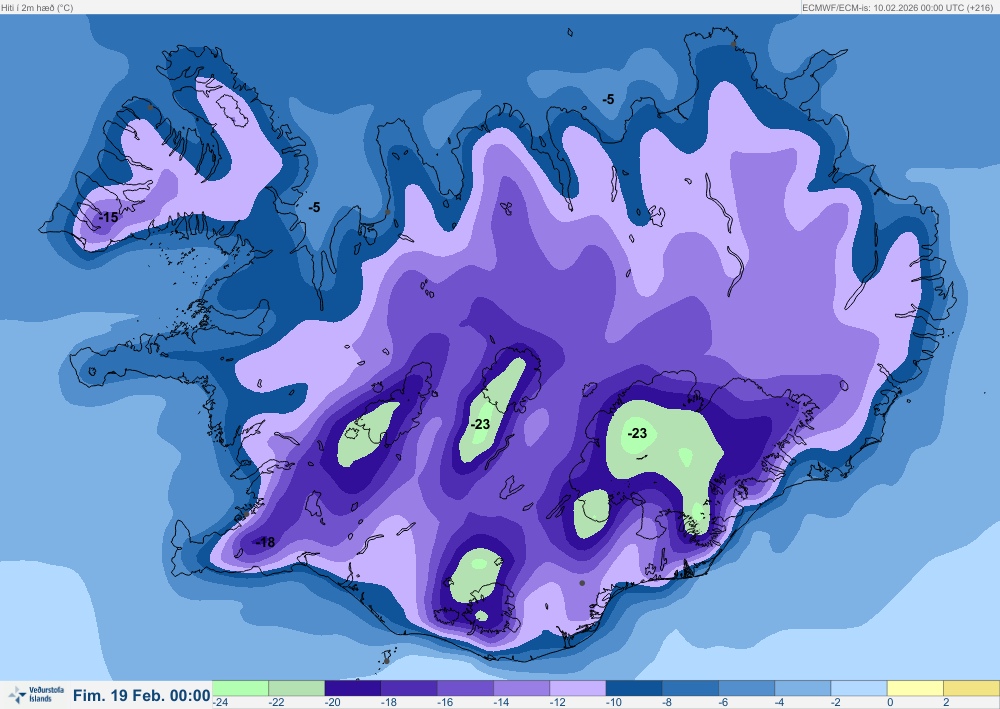Click the -5 value off the north coast
Screen dimensions: 1000x709
coord(608,99)
